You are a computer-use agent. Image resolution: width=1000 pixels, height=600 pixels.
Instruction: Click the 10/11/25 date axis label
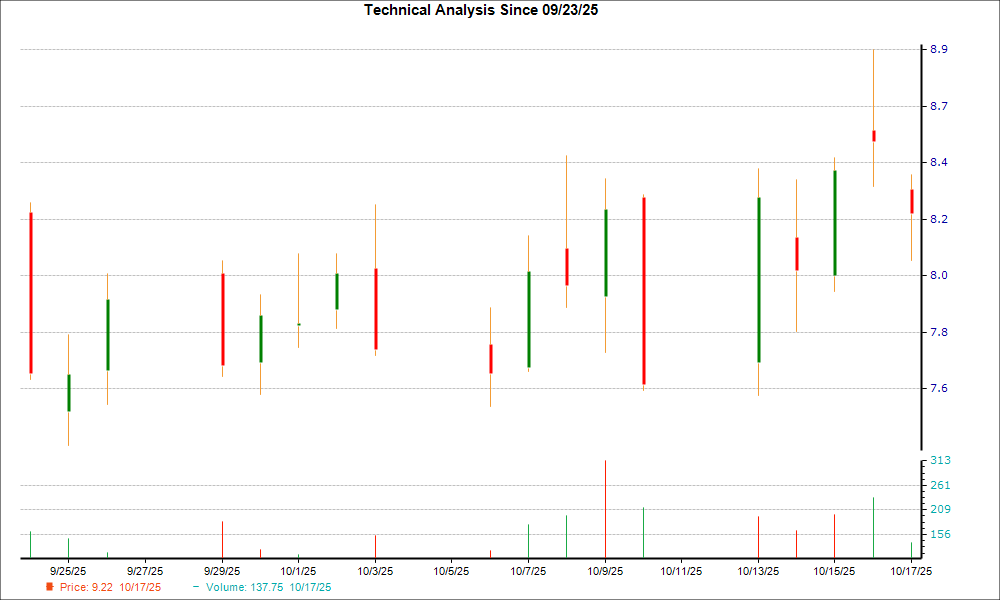pos(681,571)
